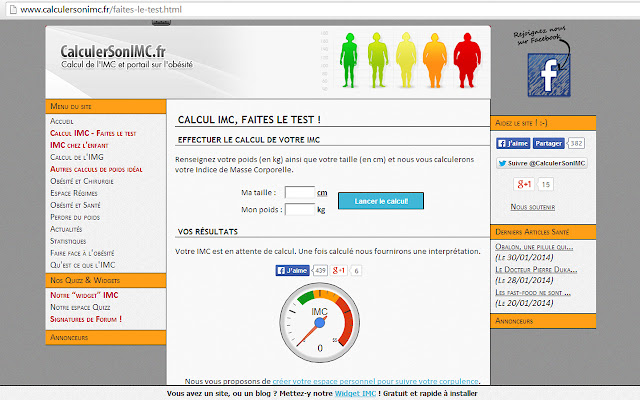Viewport: 640px width, 400px height.
Task: Click Derniers Articles Santé header
Action: pos(543,232)
